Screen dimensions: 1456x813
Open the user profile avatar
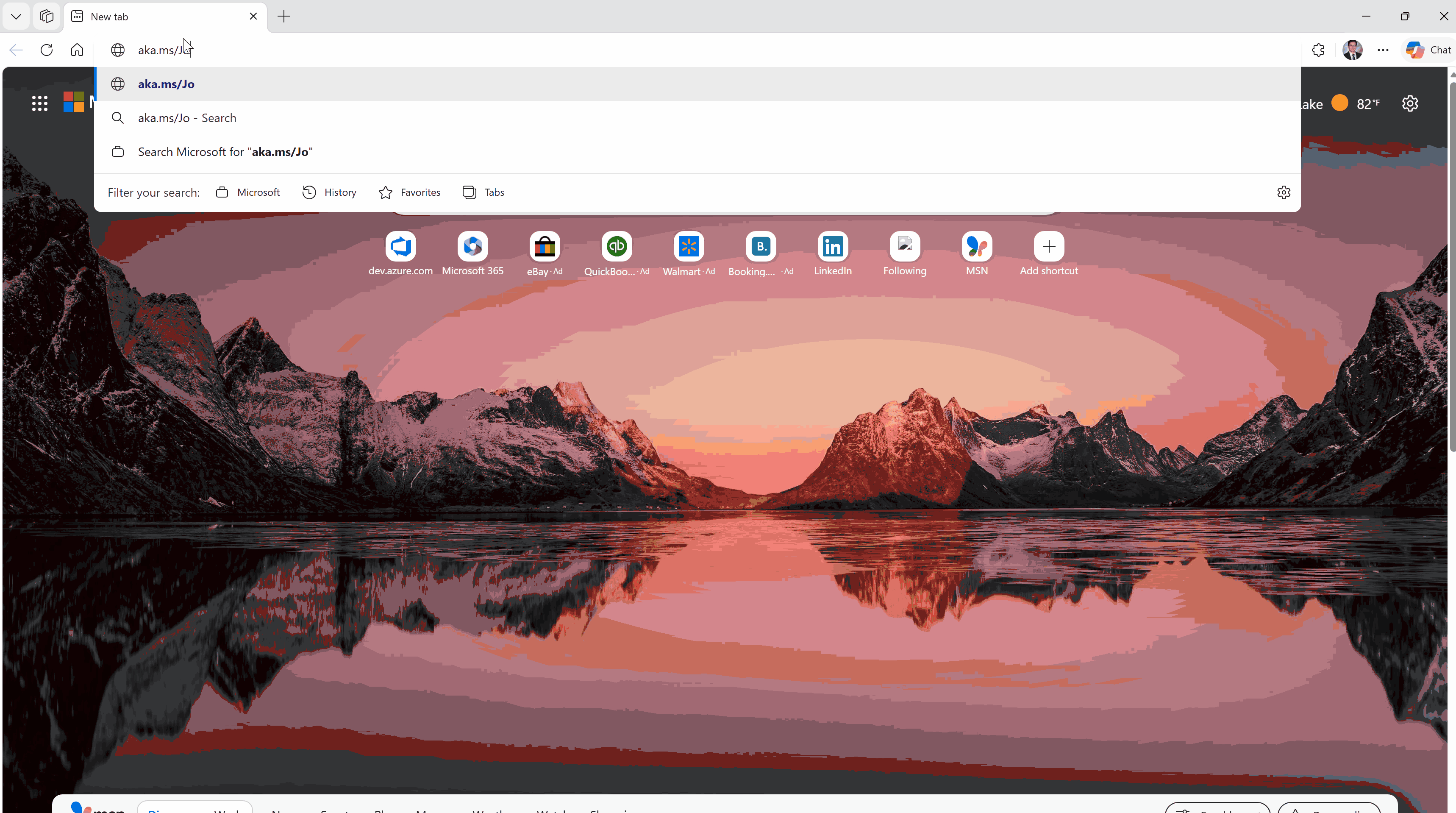1352,50
